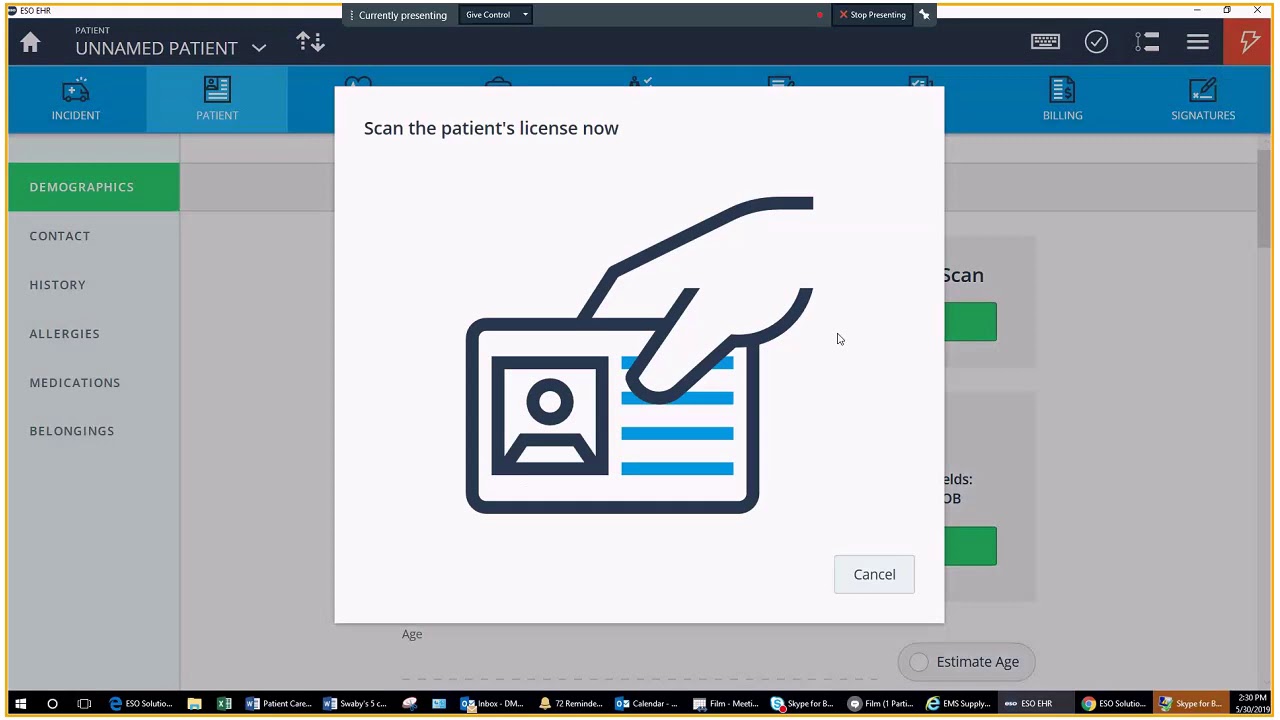This screenshot has width=1280, height=720.
Task: Open the Windows Start menu
Action: (x=20, y=704)
